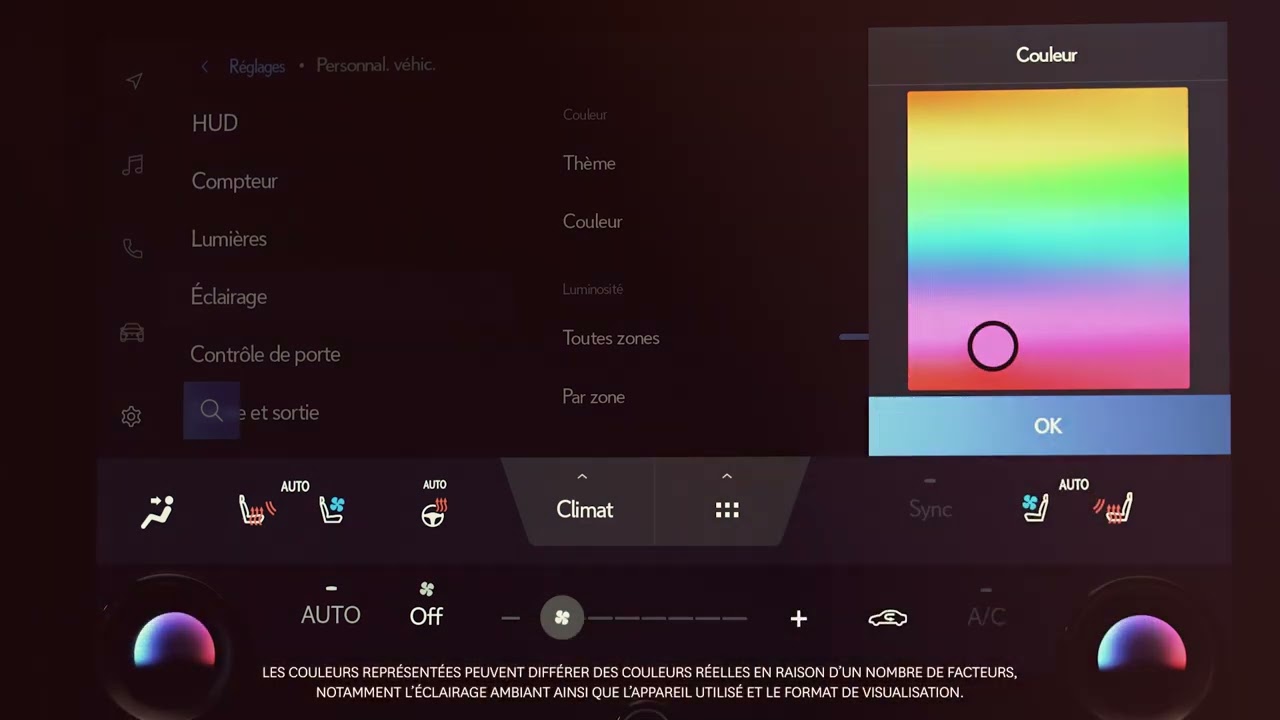This screenshot has height=720, width=1280.
Task: Open the Thème color option
Action: pos(589,163)
